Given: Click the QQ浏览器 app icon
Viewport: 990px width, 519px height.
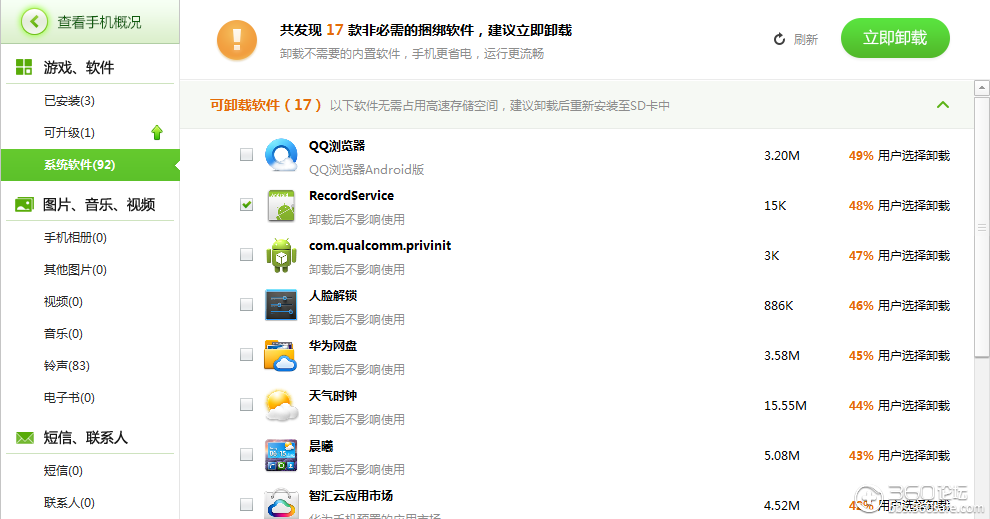Looking at the screenshot, I should tap(281, 155).
